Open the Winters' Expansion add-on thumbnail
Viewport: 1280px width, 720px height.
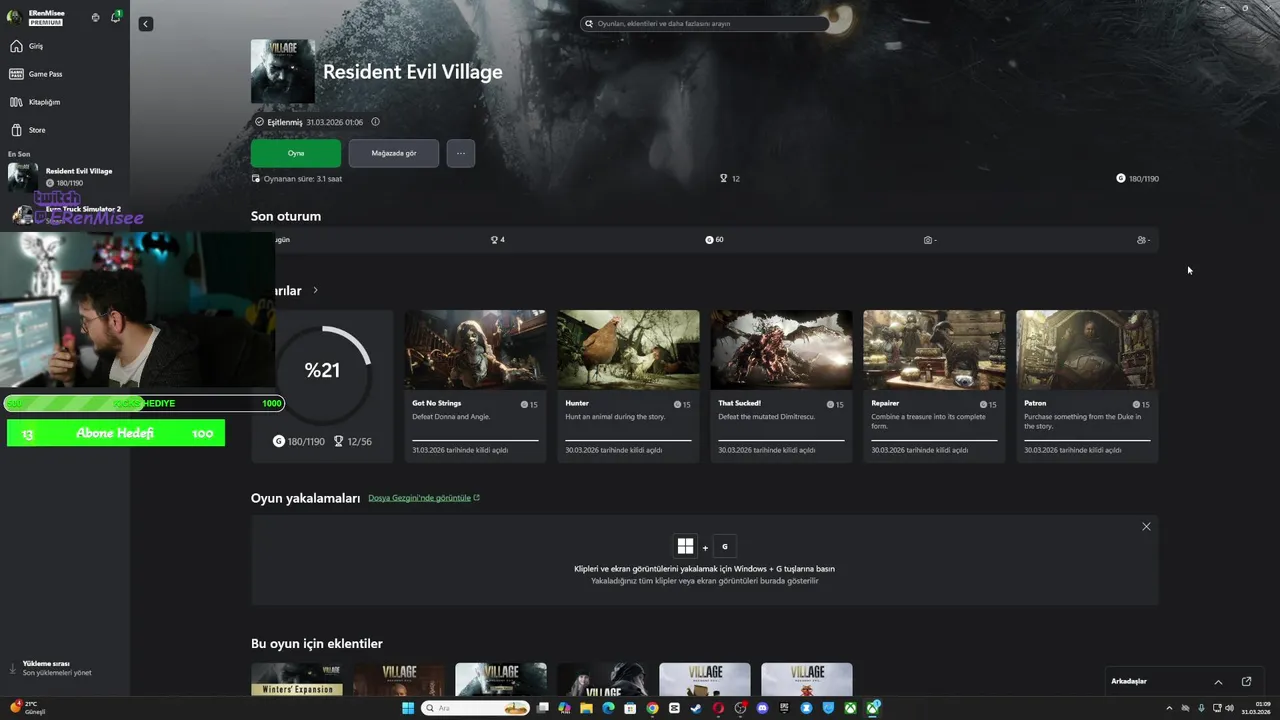pos(297,679)
